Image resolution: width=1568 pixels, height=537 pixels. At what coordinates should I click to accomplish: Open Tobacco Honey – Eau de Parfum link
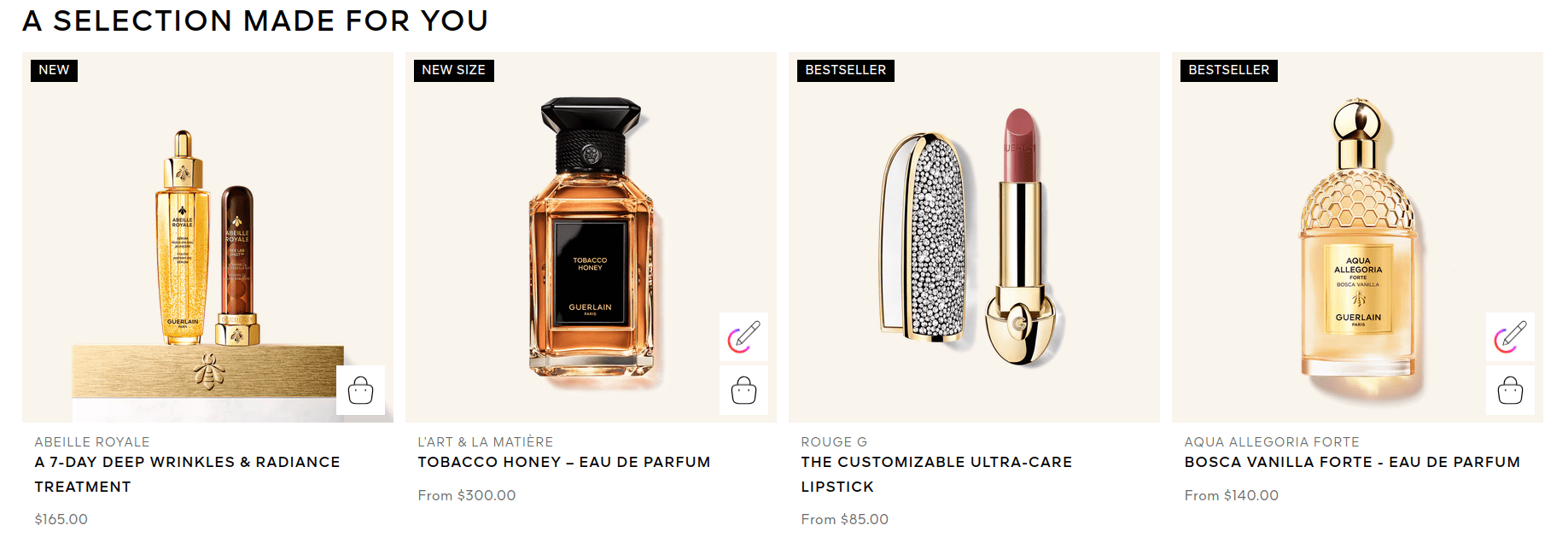tap(564, 462)
